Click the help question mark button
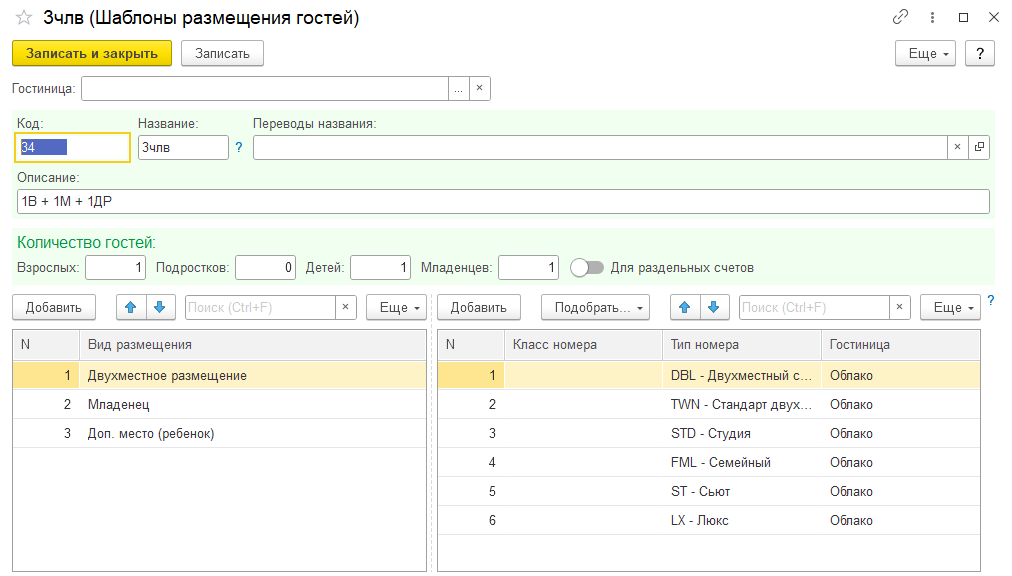1012x576 pixels. tap(979, 54)
